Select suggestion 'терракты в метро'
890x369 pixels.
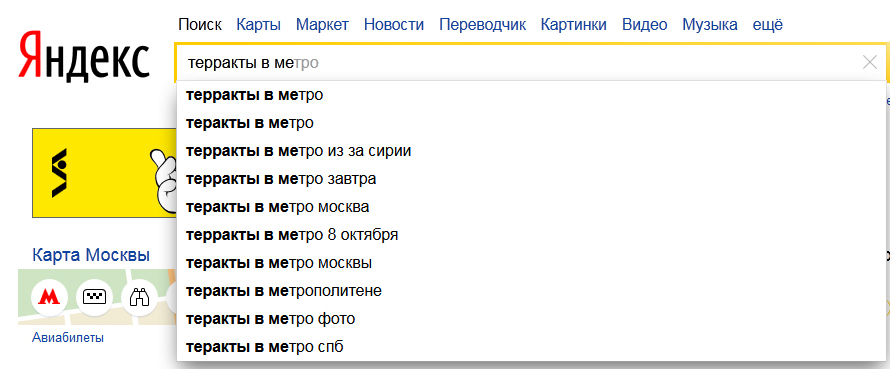[532, 95]
